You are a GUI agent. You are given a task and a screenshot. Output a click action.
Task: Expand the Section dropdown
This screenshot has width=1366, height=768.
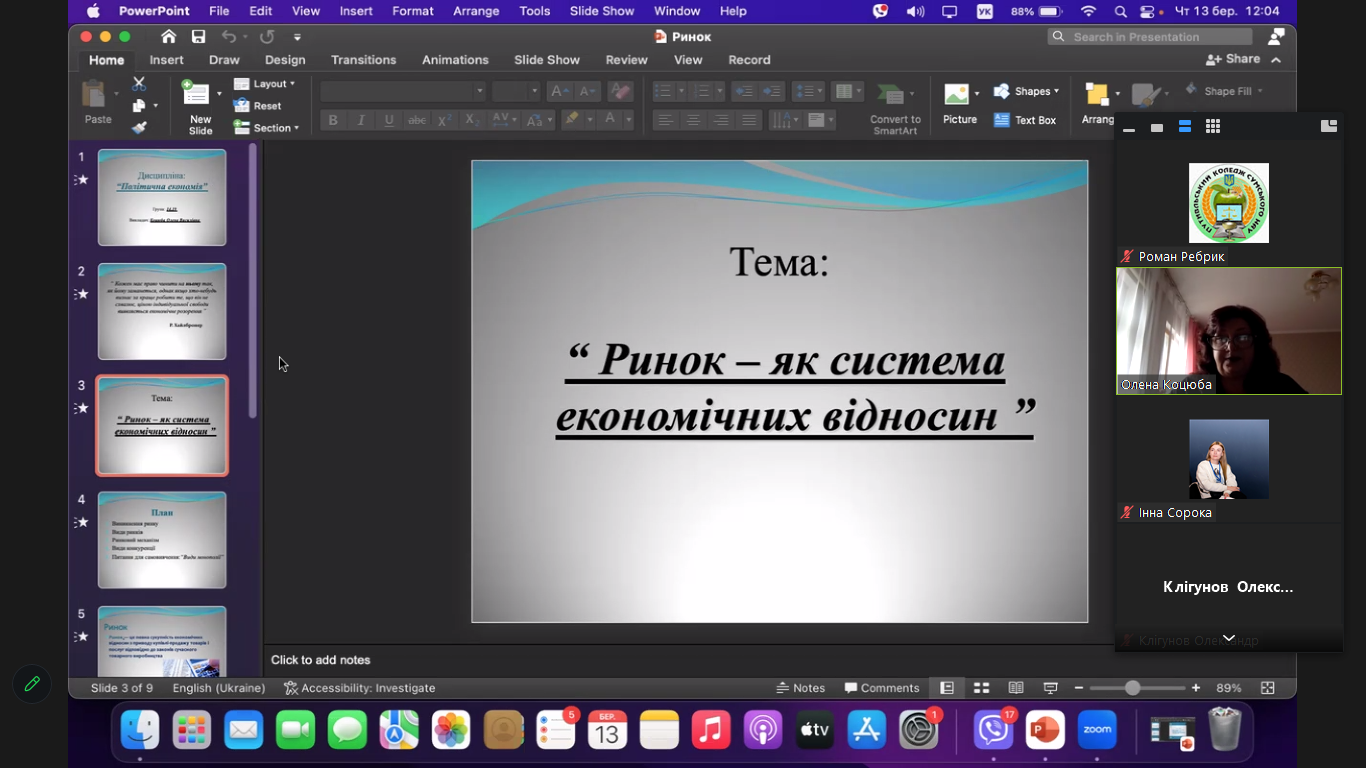[267, 128]
